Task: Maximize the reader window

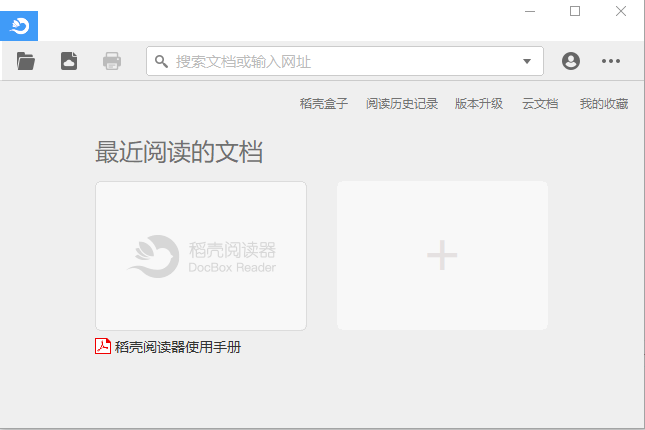Action: point(575,11)
